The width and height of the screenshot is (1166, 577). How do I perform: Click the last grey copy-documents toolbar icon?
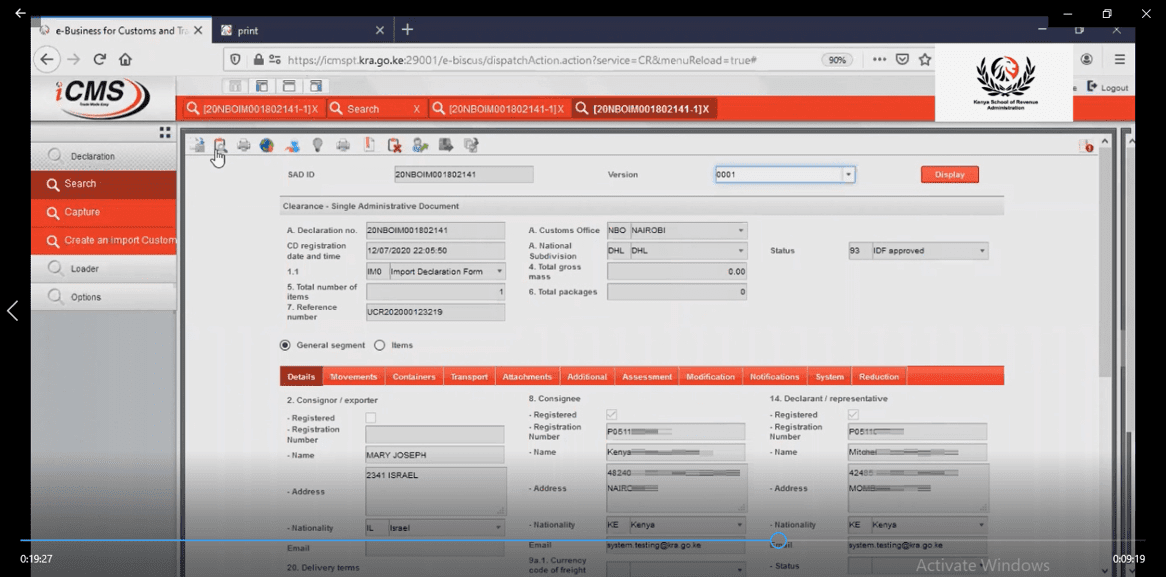471,145
